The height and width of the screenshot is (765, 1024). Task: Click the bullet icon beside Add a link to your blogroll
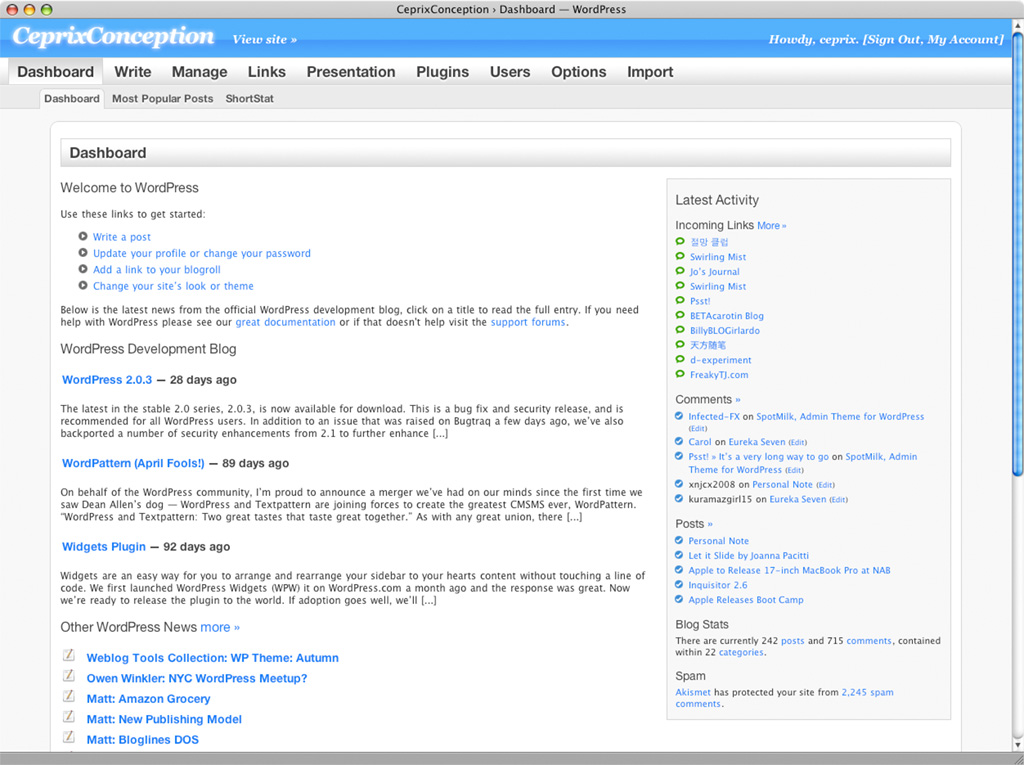(83, 269)
